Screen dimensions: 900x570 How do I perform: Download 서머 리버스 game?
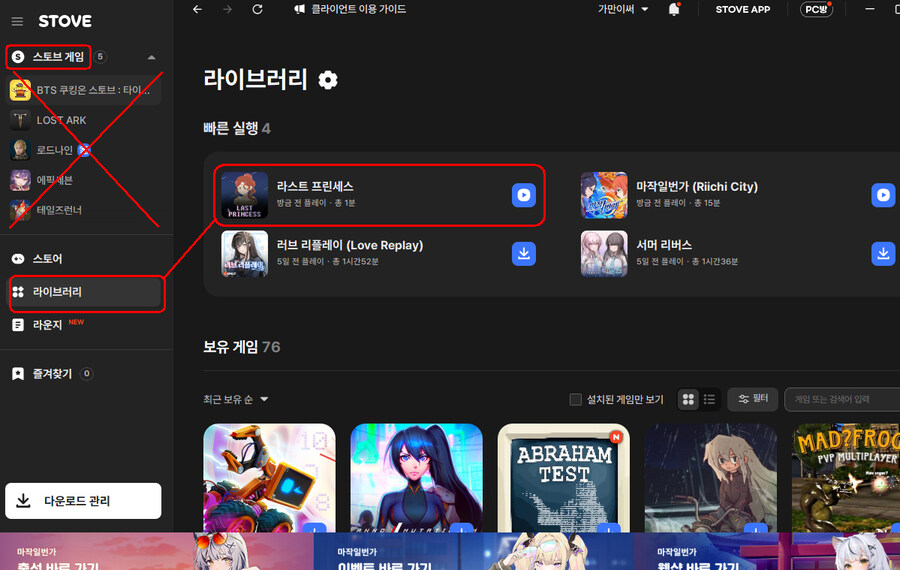(883, 254)
